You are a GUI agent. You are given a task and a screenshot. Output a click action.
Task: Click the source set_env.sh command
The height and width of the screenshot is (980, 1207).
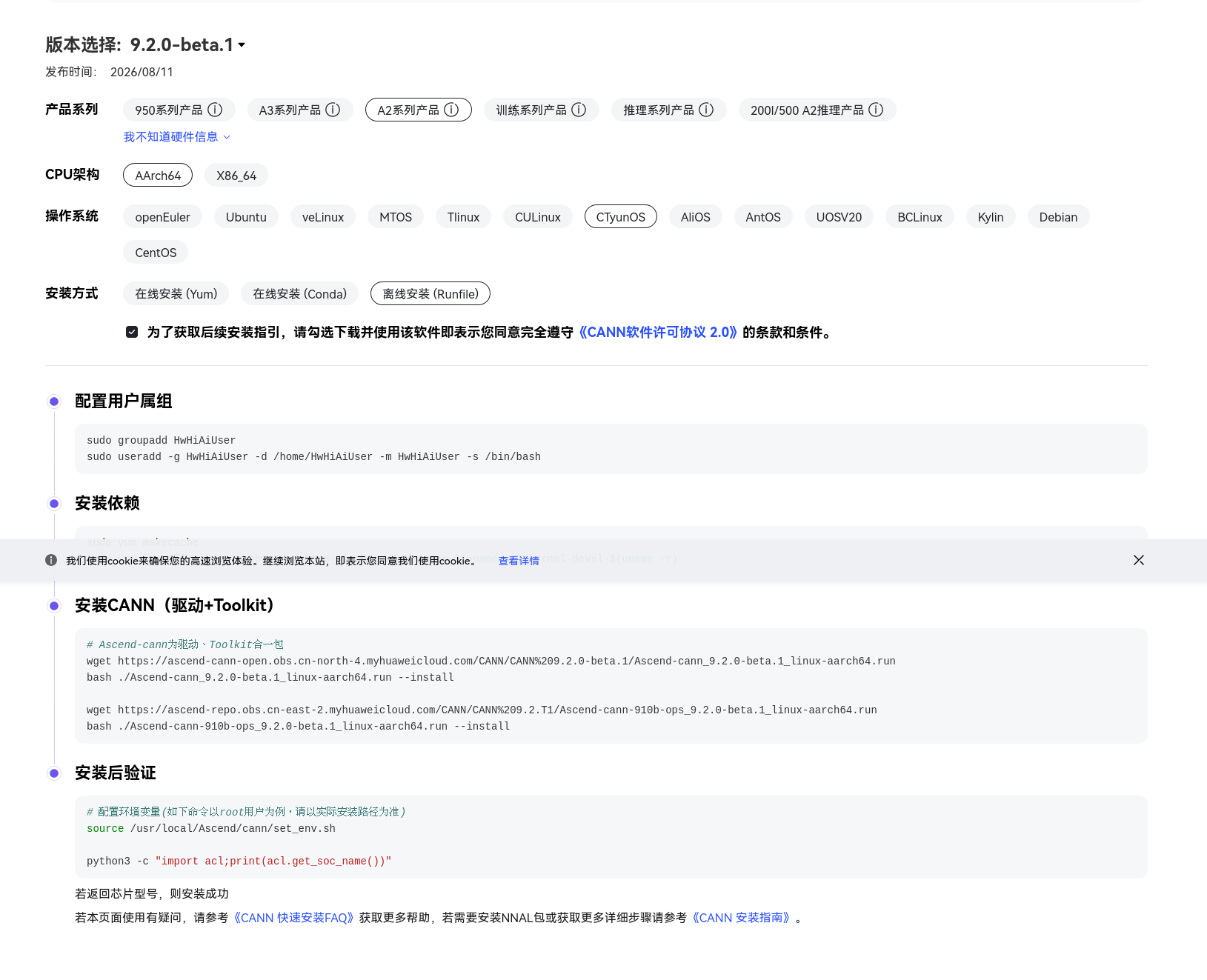pyautogui.click(x=211, y=829)
